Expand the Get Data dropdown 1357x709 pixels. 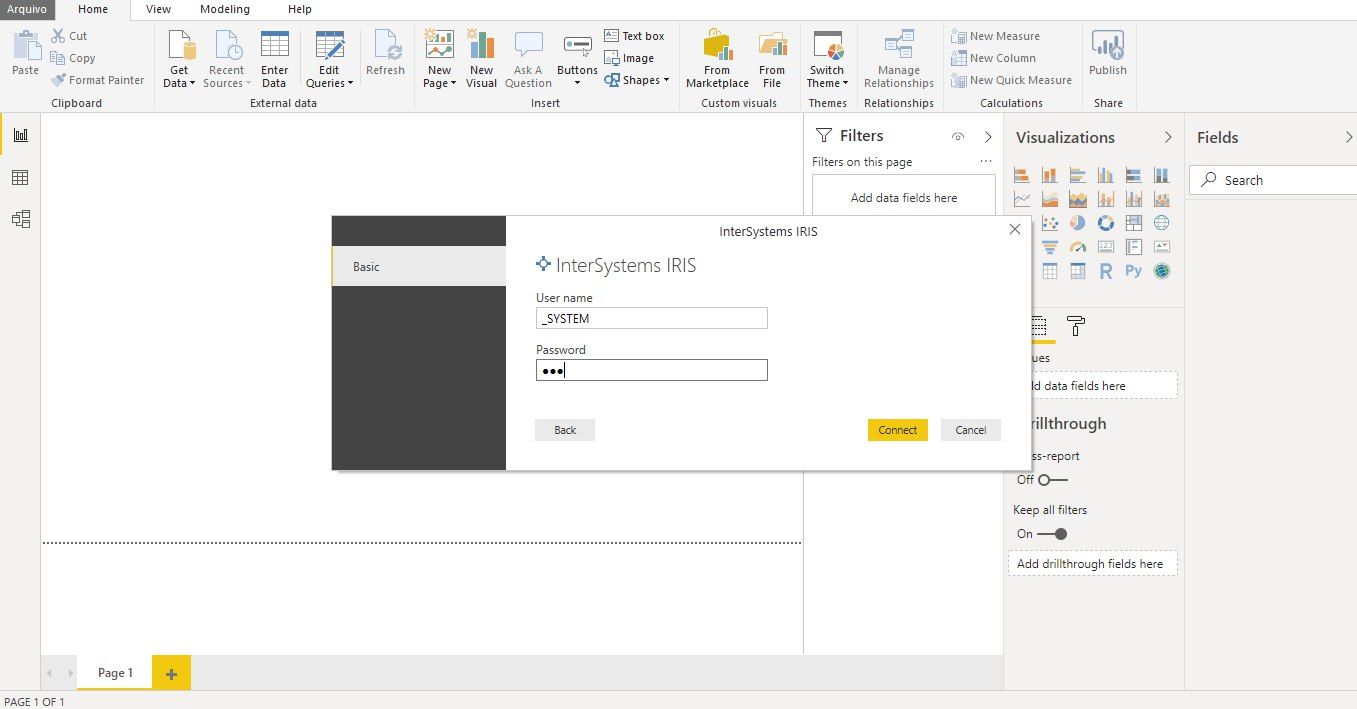(179, 83)
